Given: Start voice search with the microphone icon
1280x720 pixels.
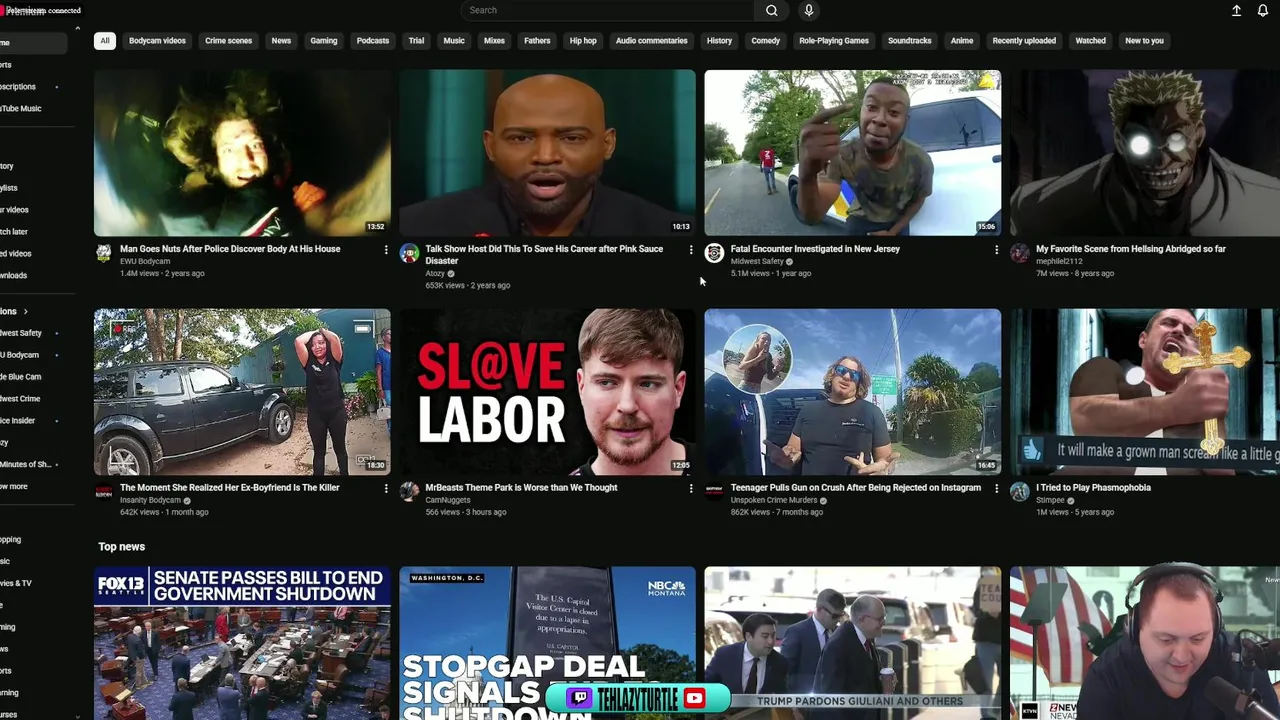Looking at the screenshot, I should pyautogui.click(x=809, y=10).
